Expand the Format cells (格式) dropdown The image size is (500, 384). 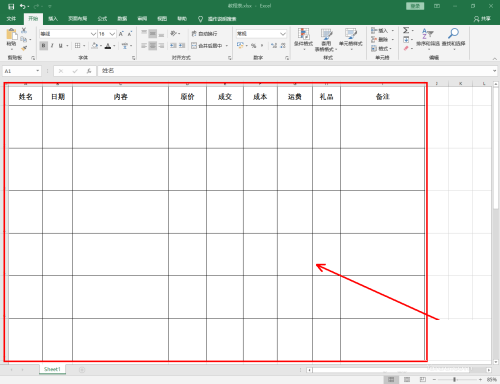point(390,49)
